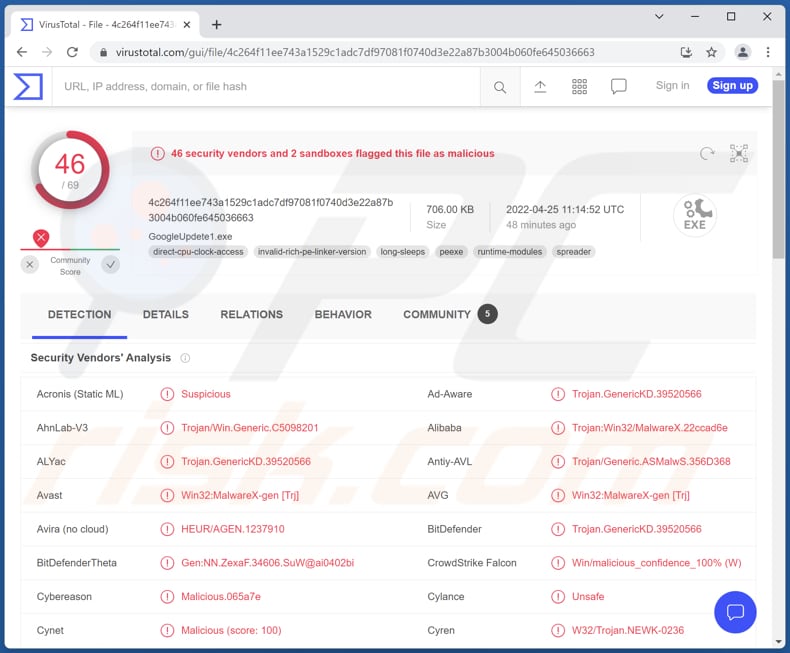Bookmark this page with the star icon

pyautogui.click(x=711, y=52)
